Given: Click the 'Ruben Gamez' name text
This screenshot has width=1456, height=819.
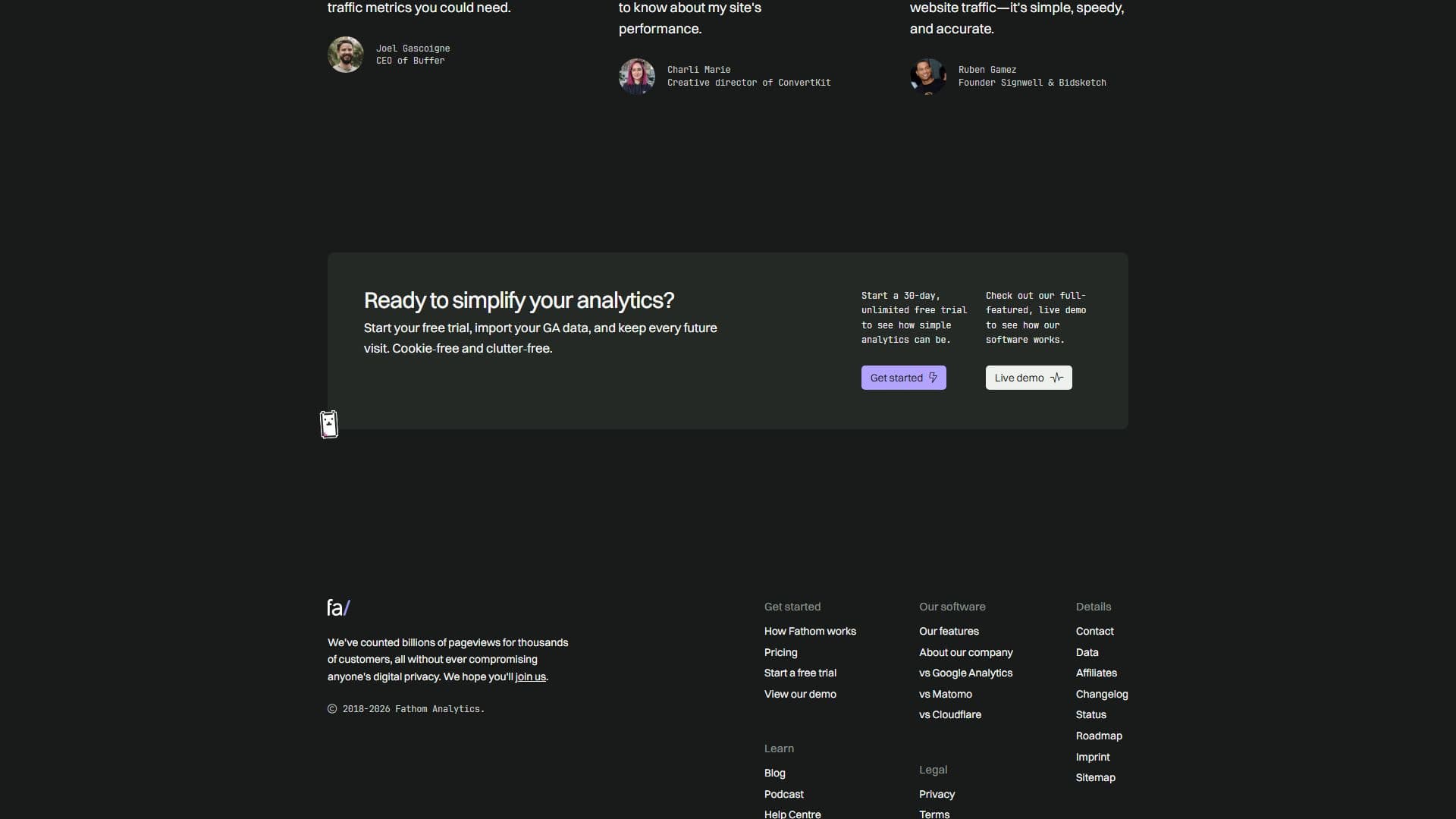Looking at the screenshot, I should click(x=987, y=70).
